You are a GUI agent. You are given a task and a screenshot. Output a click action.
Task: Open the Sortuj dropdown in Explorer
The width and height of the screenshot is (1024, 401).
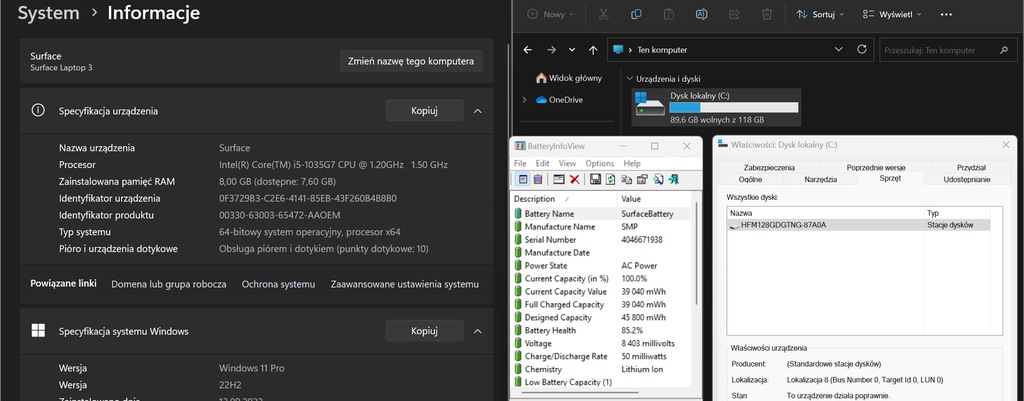point(820,14)
